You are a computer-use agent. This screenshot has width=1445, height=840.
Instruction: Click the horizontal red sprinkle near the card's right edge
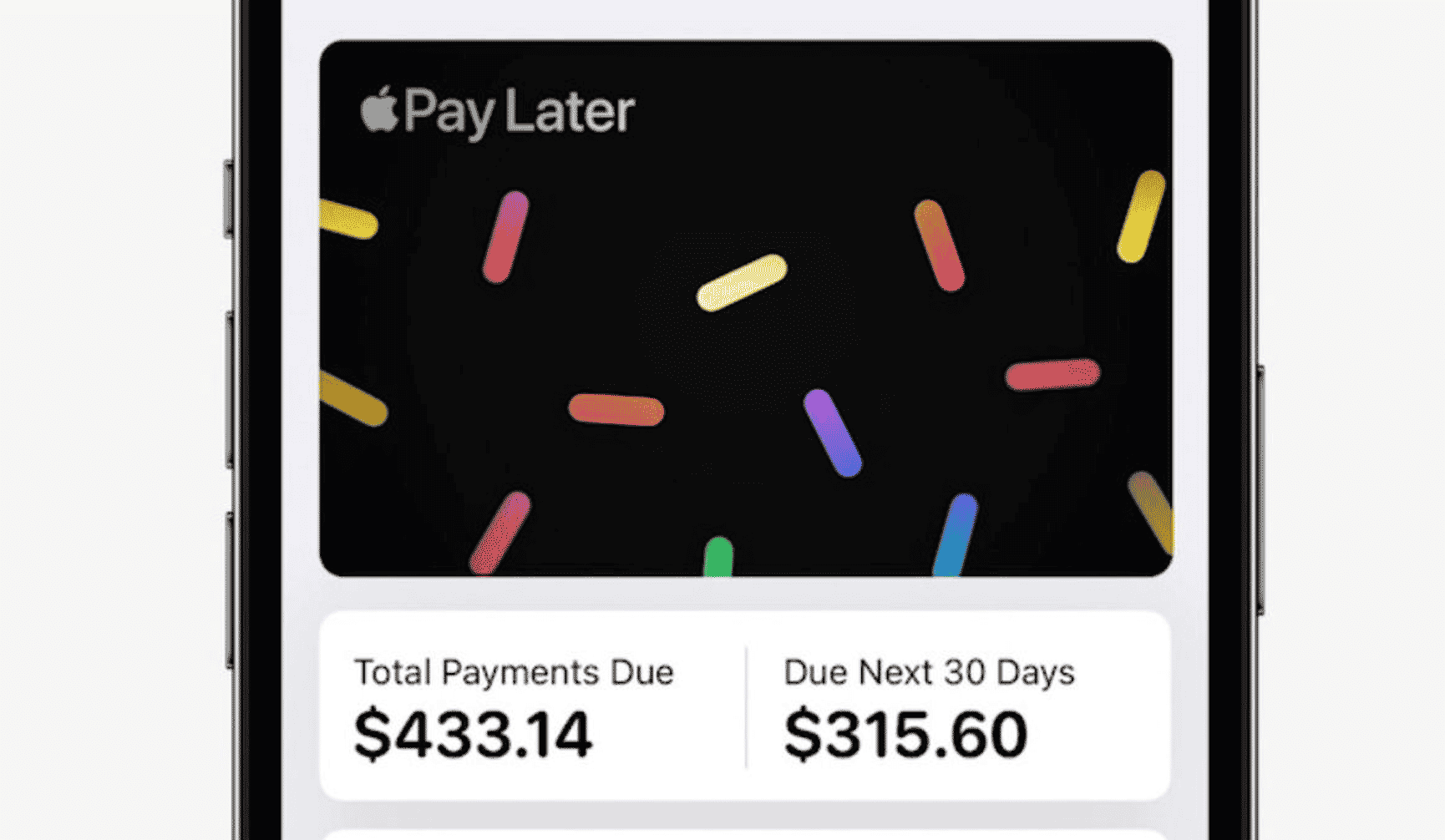pyautogui.click(x=1052, y=374)
